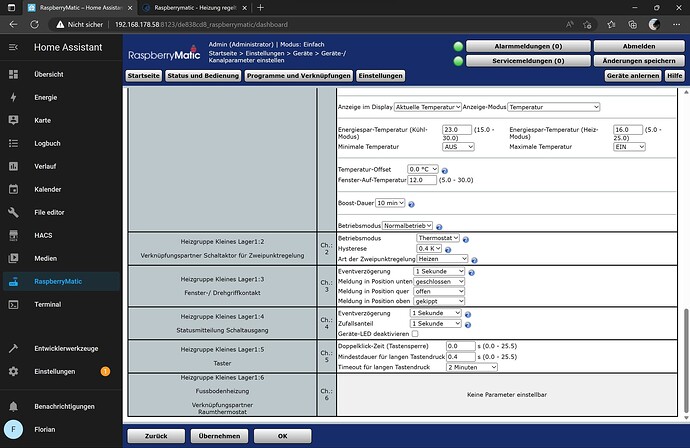Toggle Geräte-LED deaktivieren checkbox
The height and width of the screenshot is (448, 690).
(415, 334)
